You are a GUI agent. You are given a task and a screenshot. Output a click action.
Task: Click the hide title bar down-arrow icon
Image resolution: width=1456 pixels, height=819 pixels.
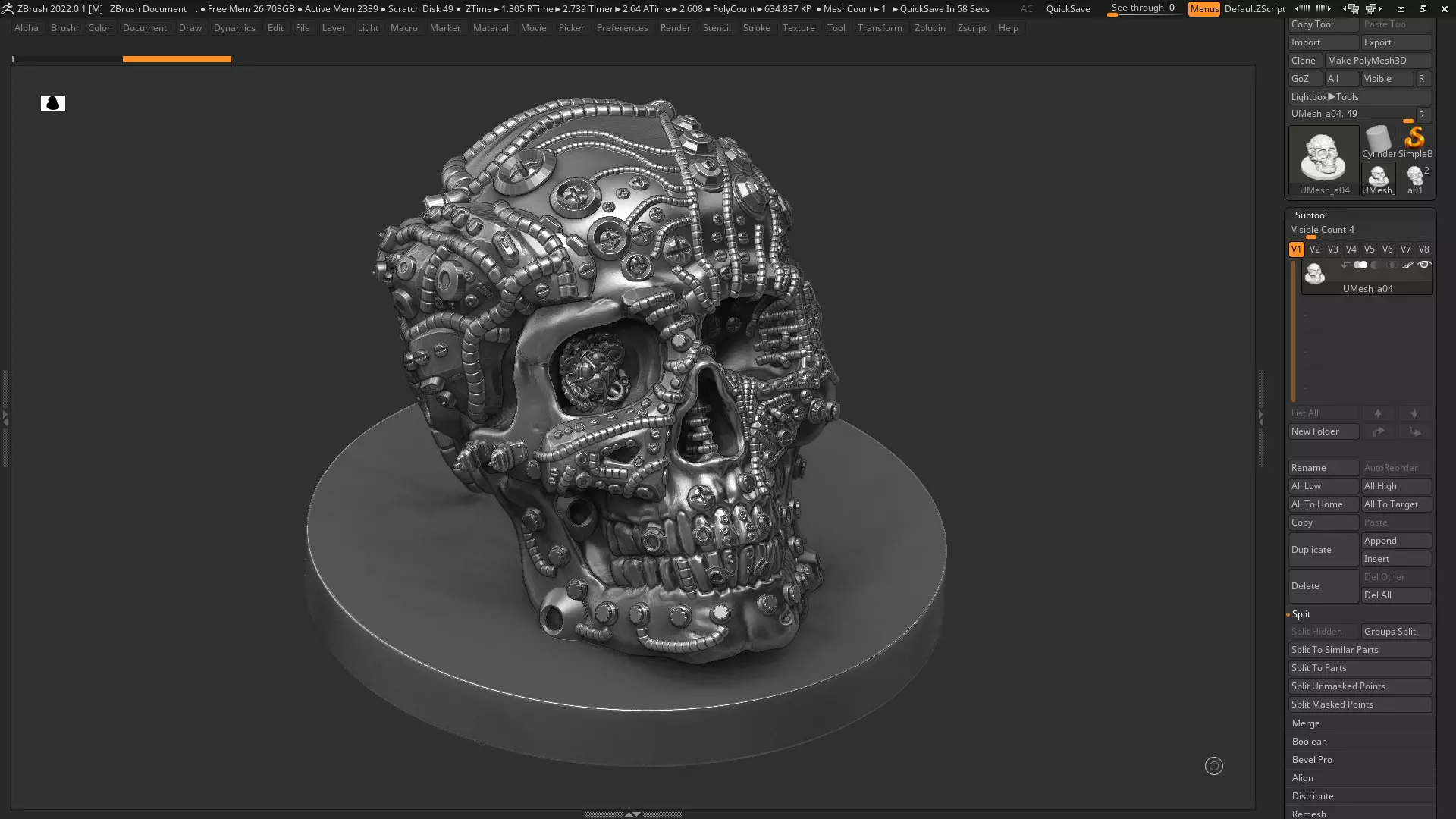pyautogui.click(x=1401, y=9)
